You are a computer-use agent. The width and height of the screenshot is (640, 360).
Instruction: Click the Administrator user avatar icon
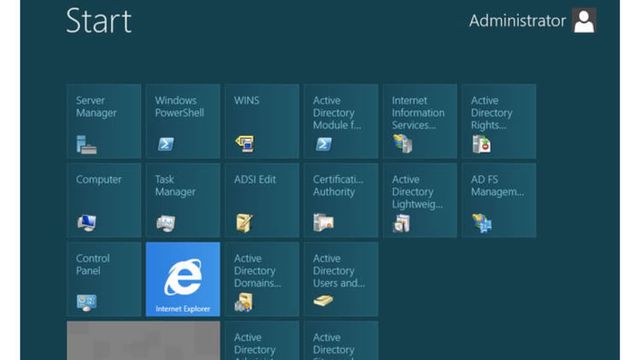[x=584, y=20]
